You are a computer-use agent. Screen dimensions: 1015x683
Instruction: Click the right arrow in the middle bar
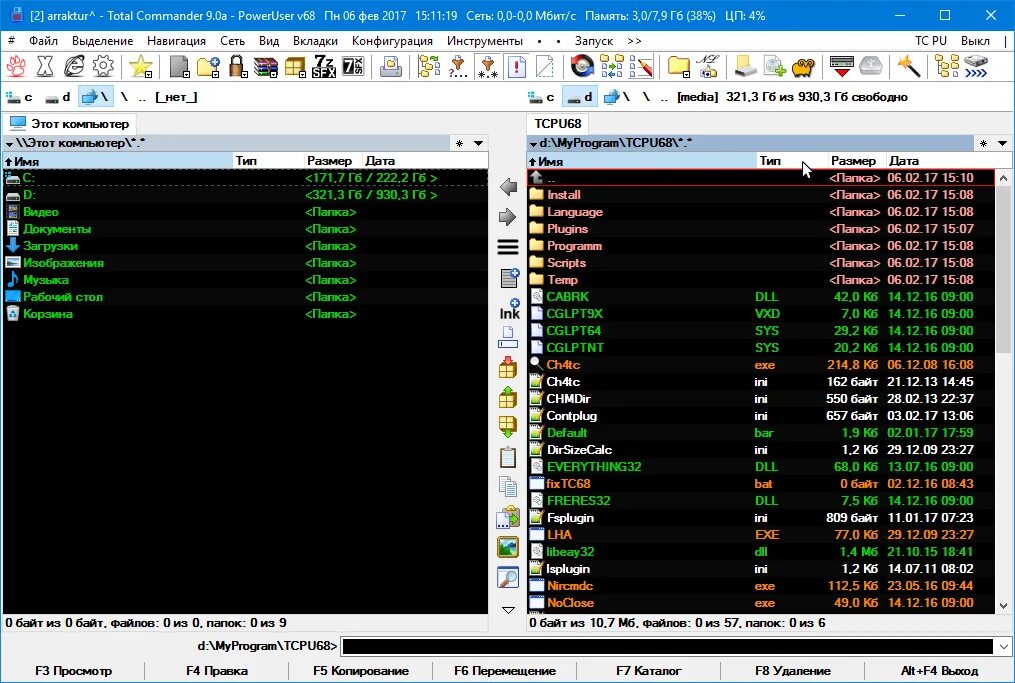508,217
